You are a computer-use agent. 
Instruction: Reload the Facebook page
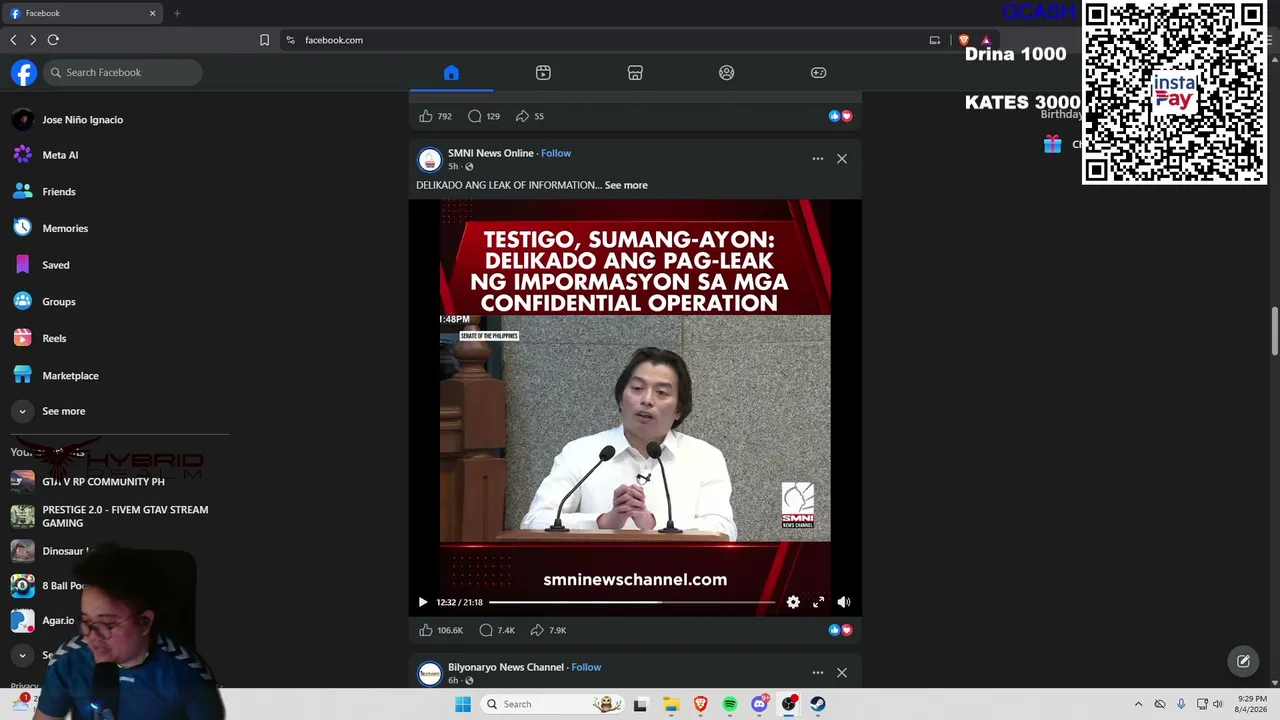53,40
